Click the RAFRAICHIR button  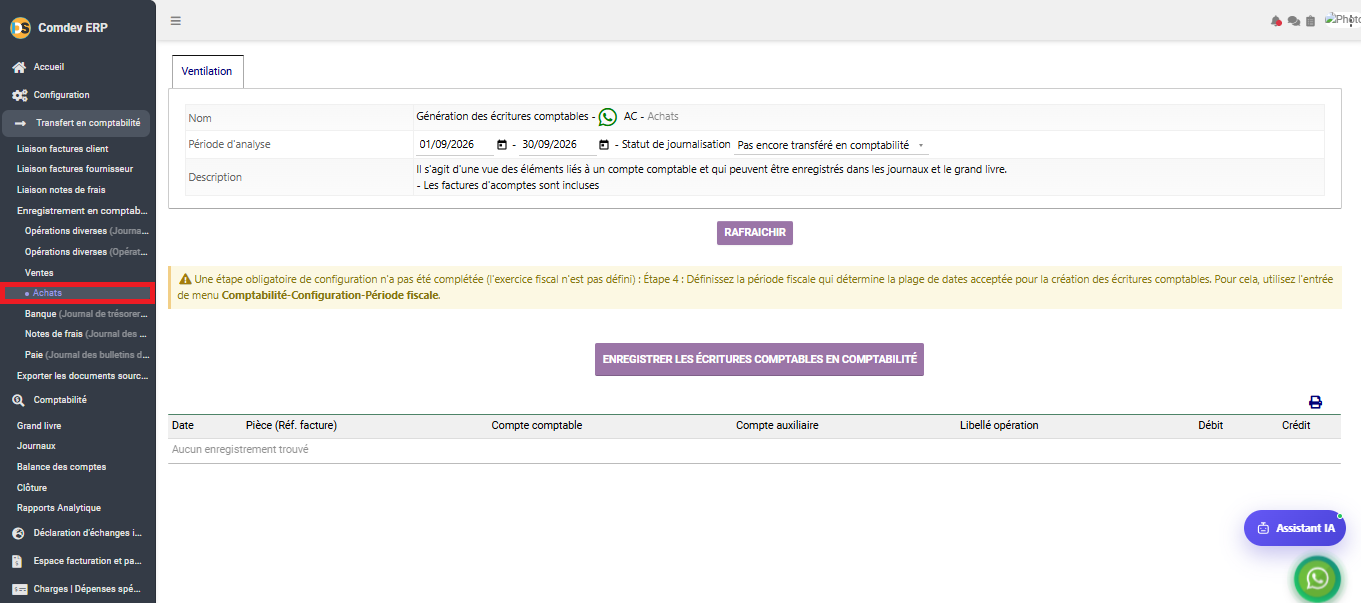click(x=754, y=232)
